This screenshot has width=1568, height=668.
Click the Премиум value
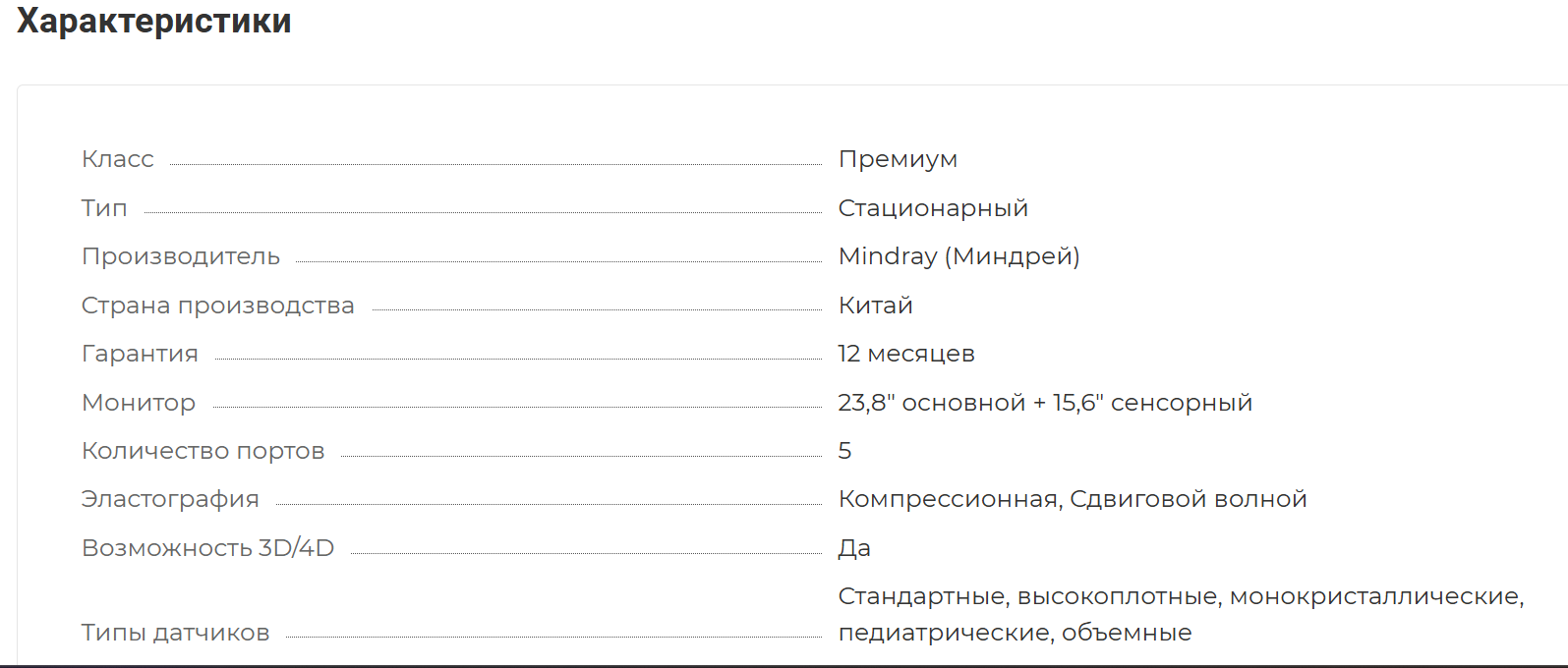click(x=898, y=159)
